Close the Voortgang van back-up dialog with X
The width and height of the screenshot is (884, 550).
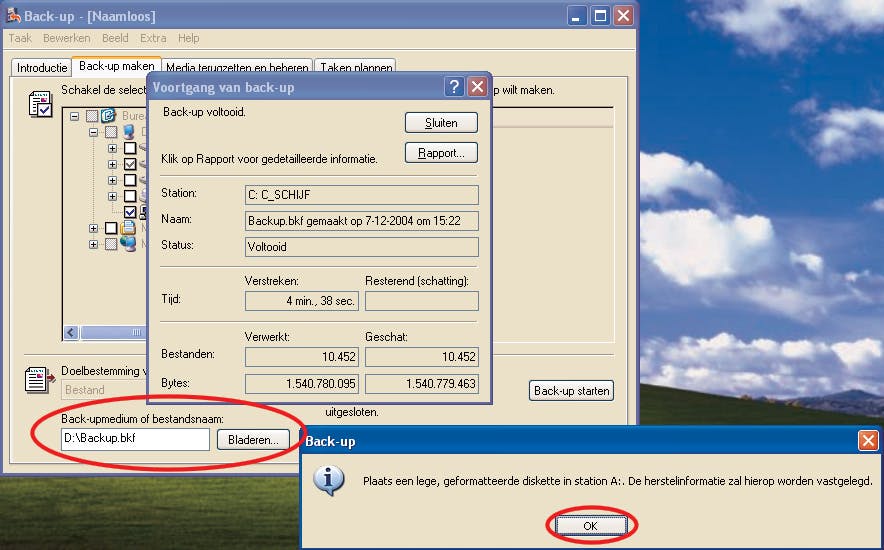point(477,87)
